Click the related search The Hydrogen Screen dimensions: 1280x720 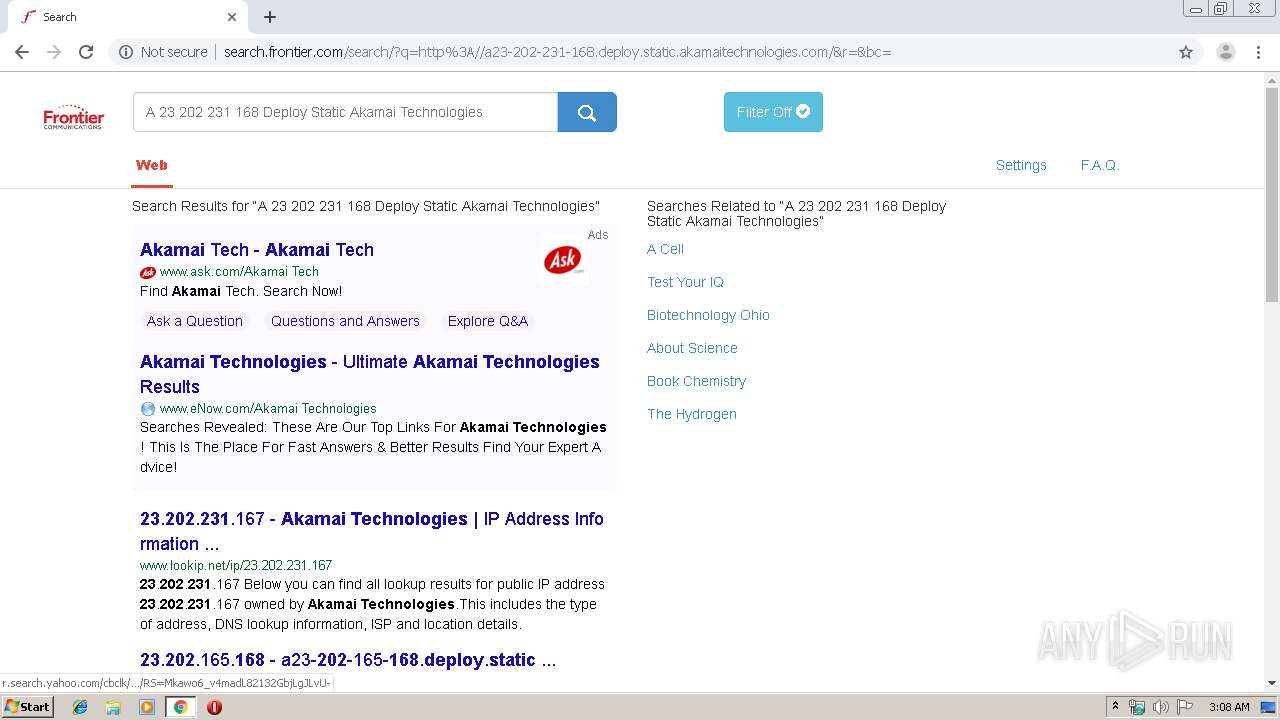[691, 414]
